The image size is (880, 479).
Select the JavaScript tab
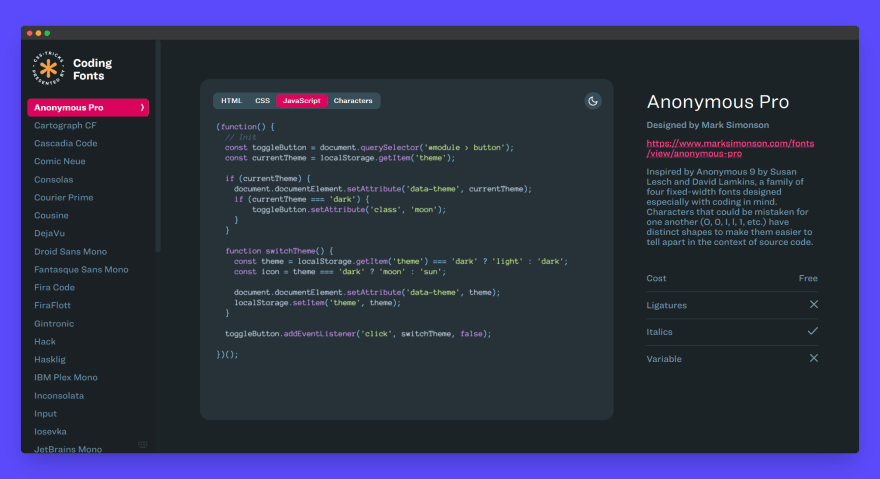point(301,101)
